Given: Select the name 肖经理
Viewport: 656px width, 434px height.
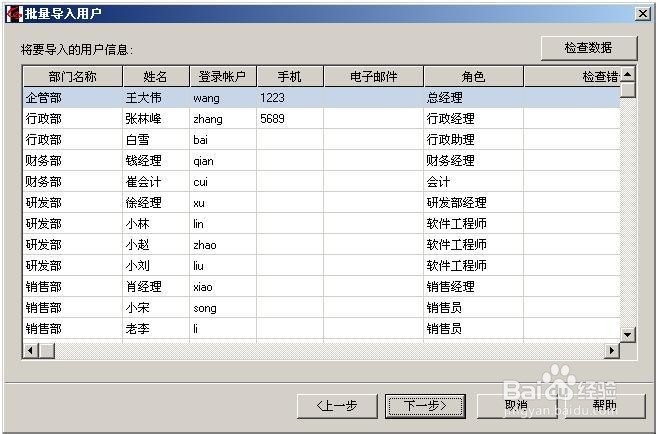Looking at the screenshot, I should coord(144,287).
